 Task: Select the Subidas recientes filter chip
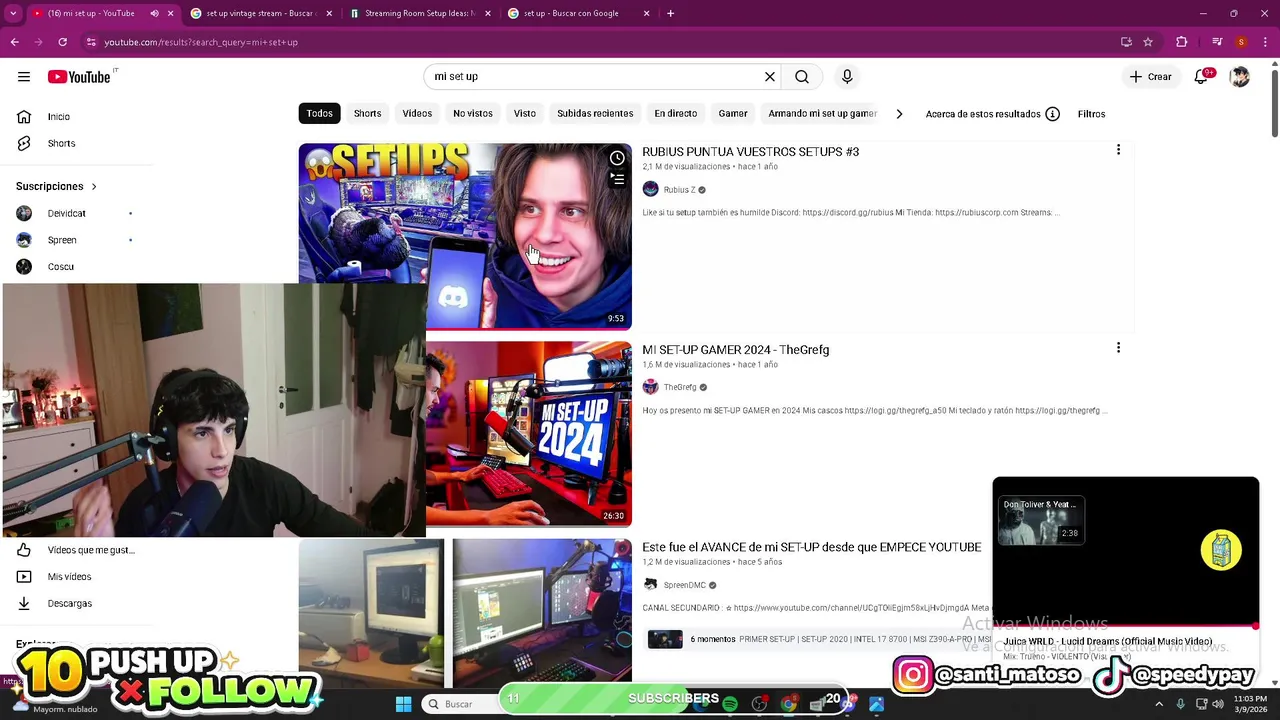pos(595,114)
